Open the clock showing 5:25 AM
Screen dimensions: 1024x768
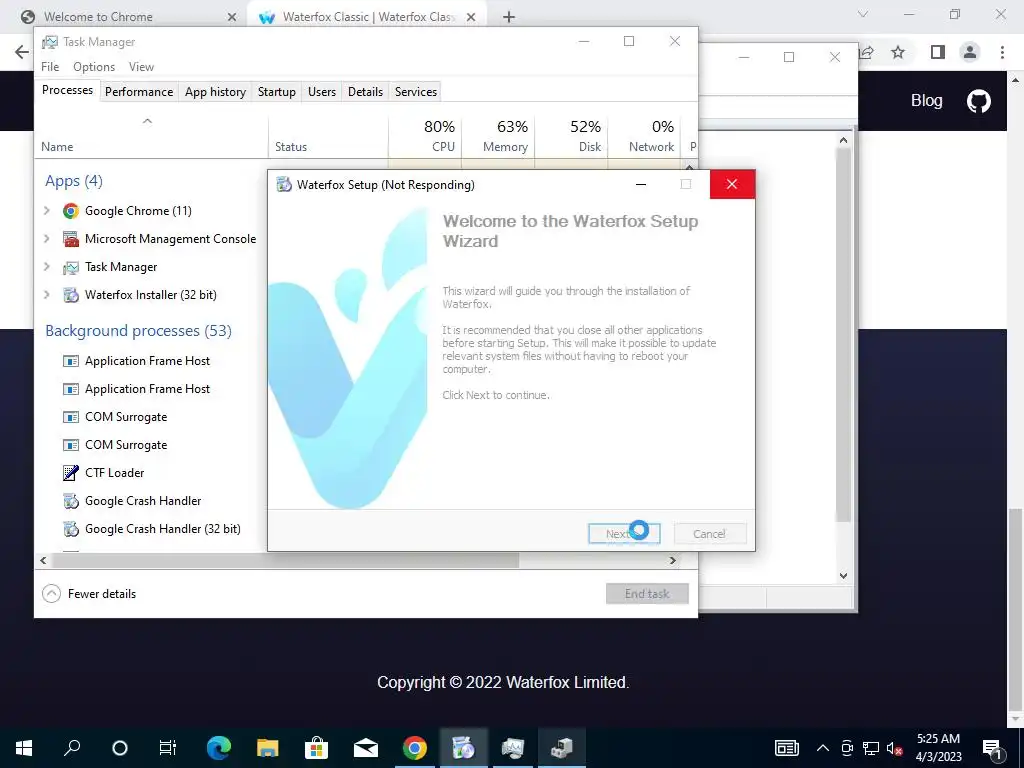938,748
